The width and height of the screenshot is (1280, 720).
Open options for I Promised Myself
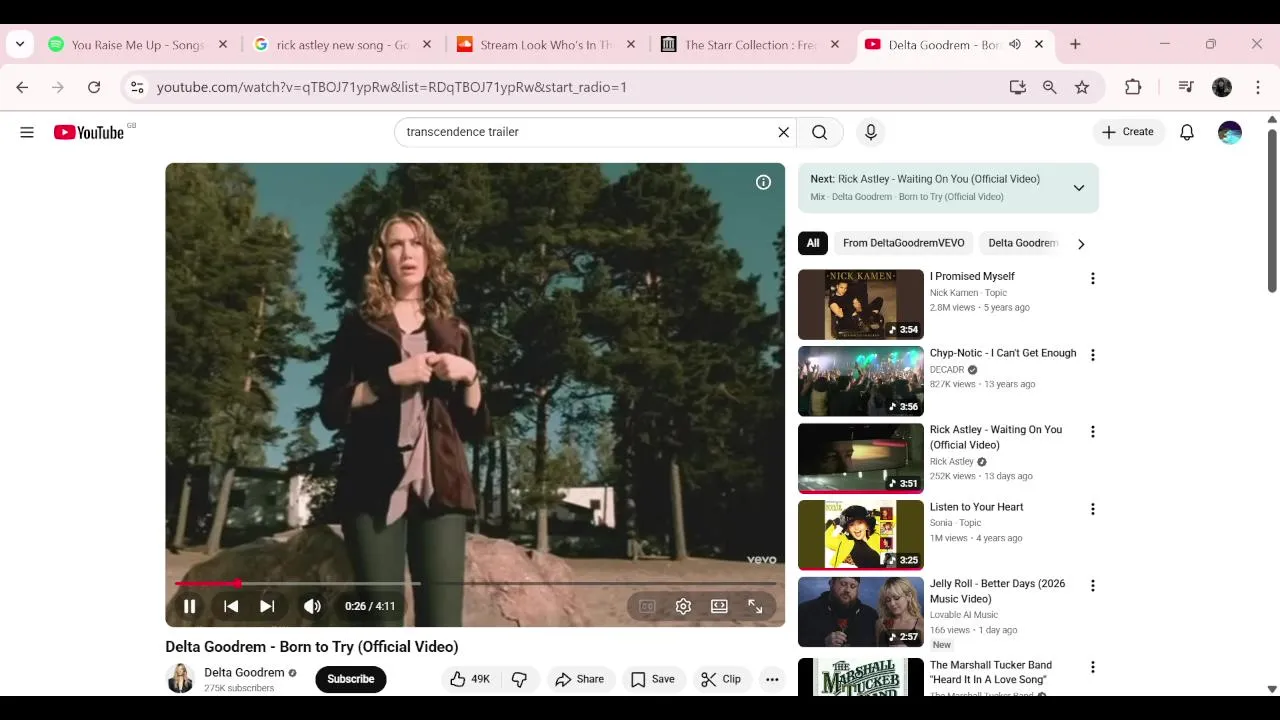(x=1092, y=279)
